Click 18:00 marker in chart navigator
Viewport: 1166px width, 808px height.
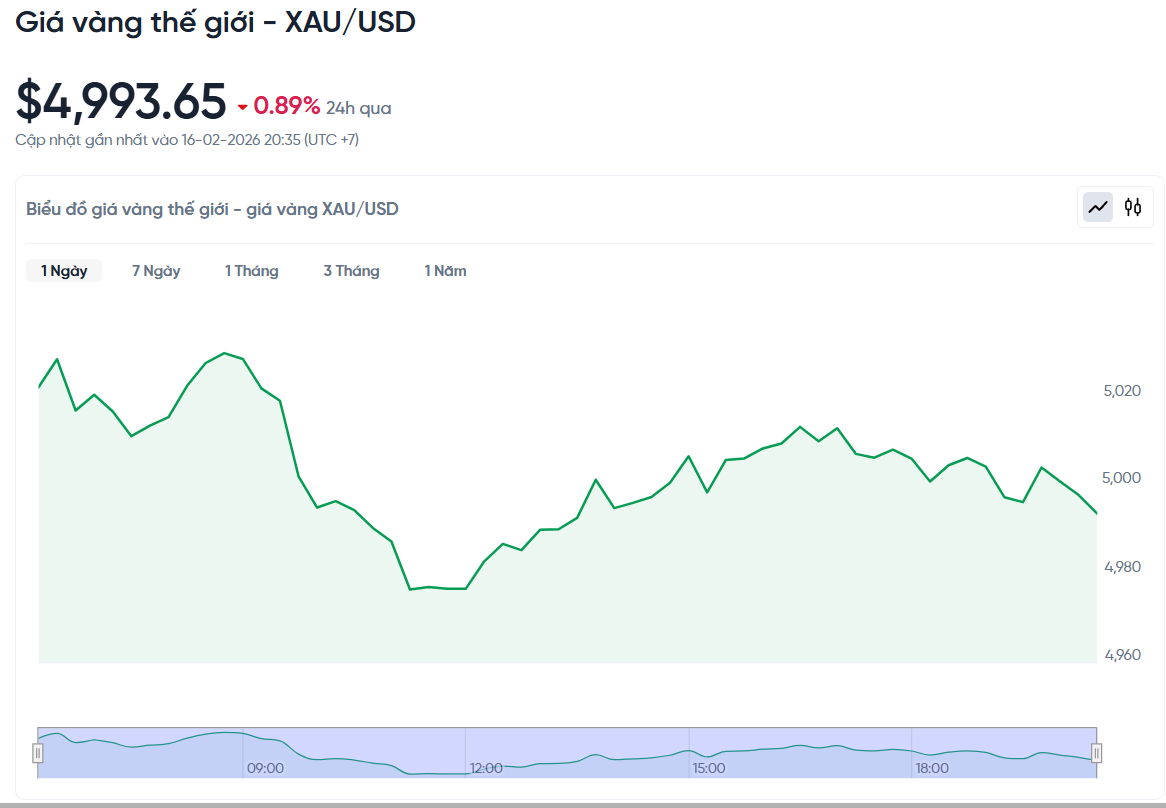(x=932, y=768)
